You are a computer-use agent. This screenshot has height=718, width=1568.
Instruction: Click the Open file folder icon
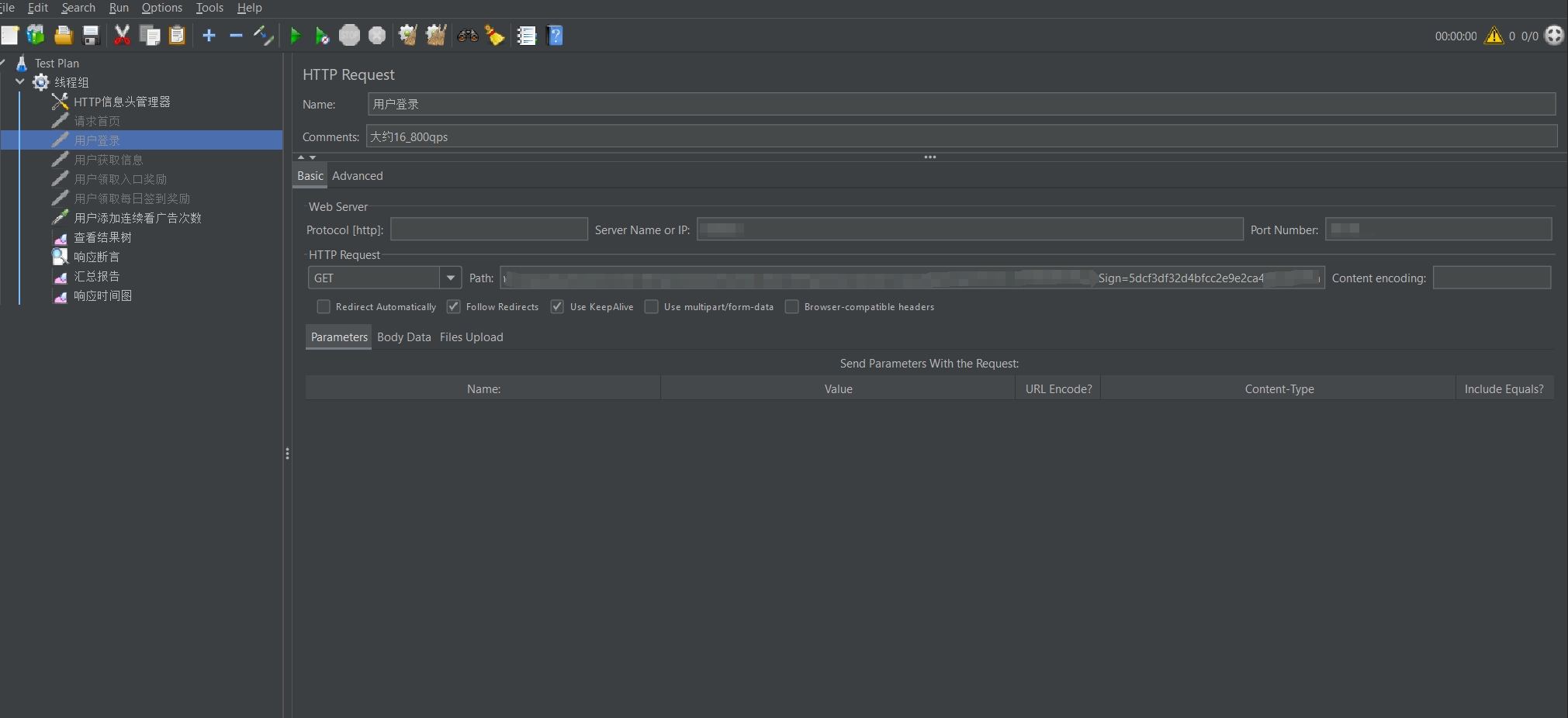click(x=64, y=36)
